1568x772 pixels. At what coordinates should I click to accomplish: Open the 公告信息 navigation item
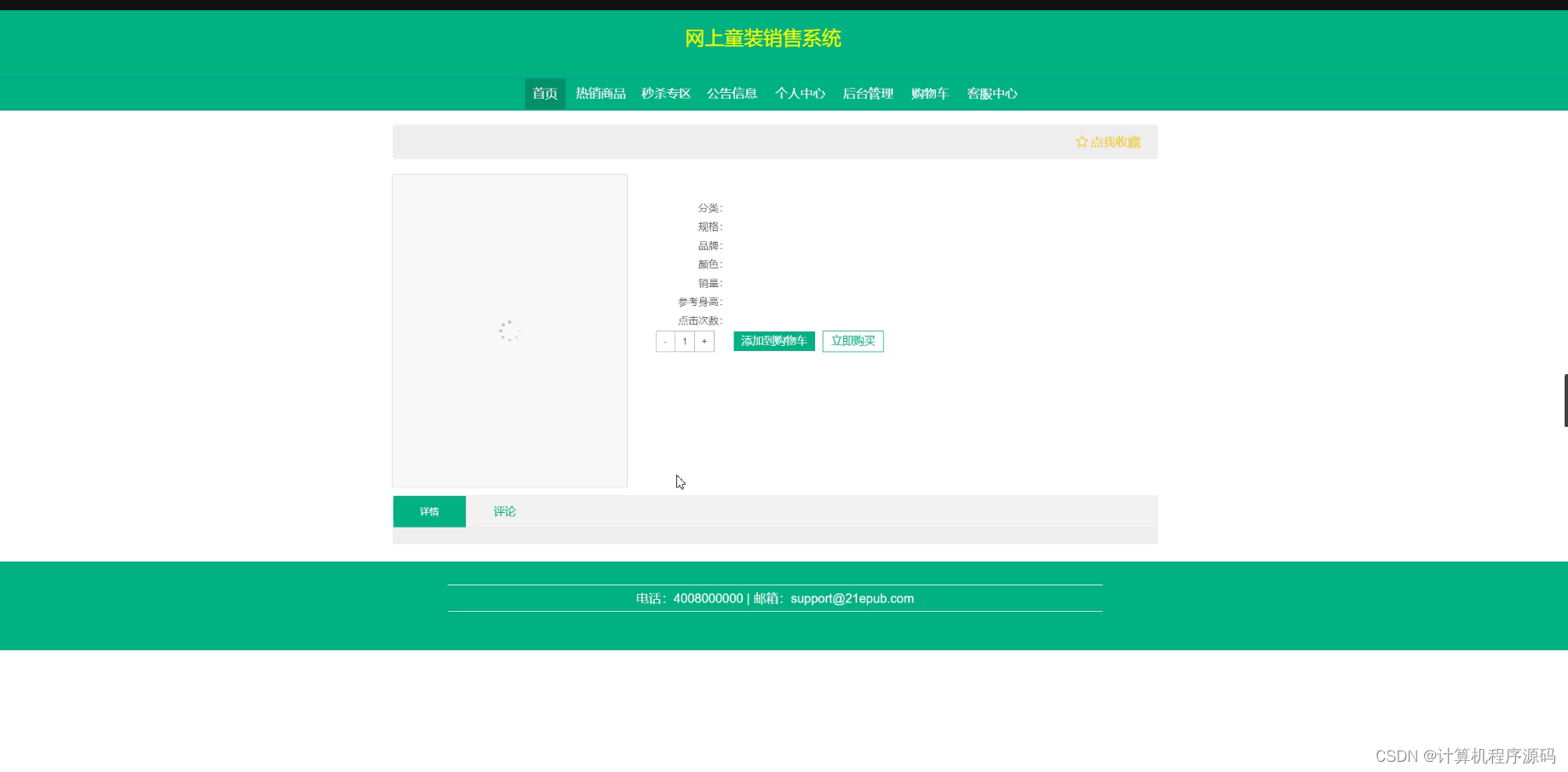tap(732, 94)
